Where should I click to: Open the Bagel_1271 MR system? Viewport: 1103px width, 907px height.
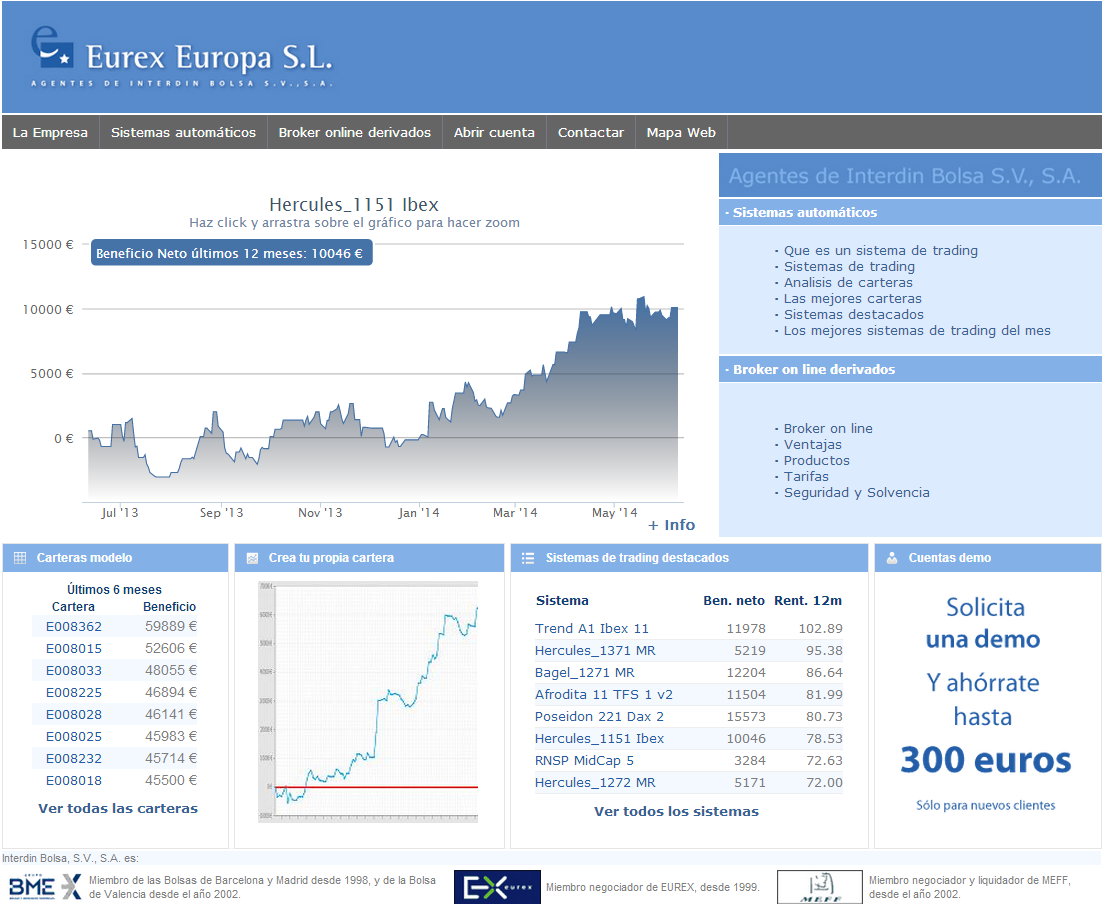coord(585,672)
